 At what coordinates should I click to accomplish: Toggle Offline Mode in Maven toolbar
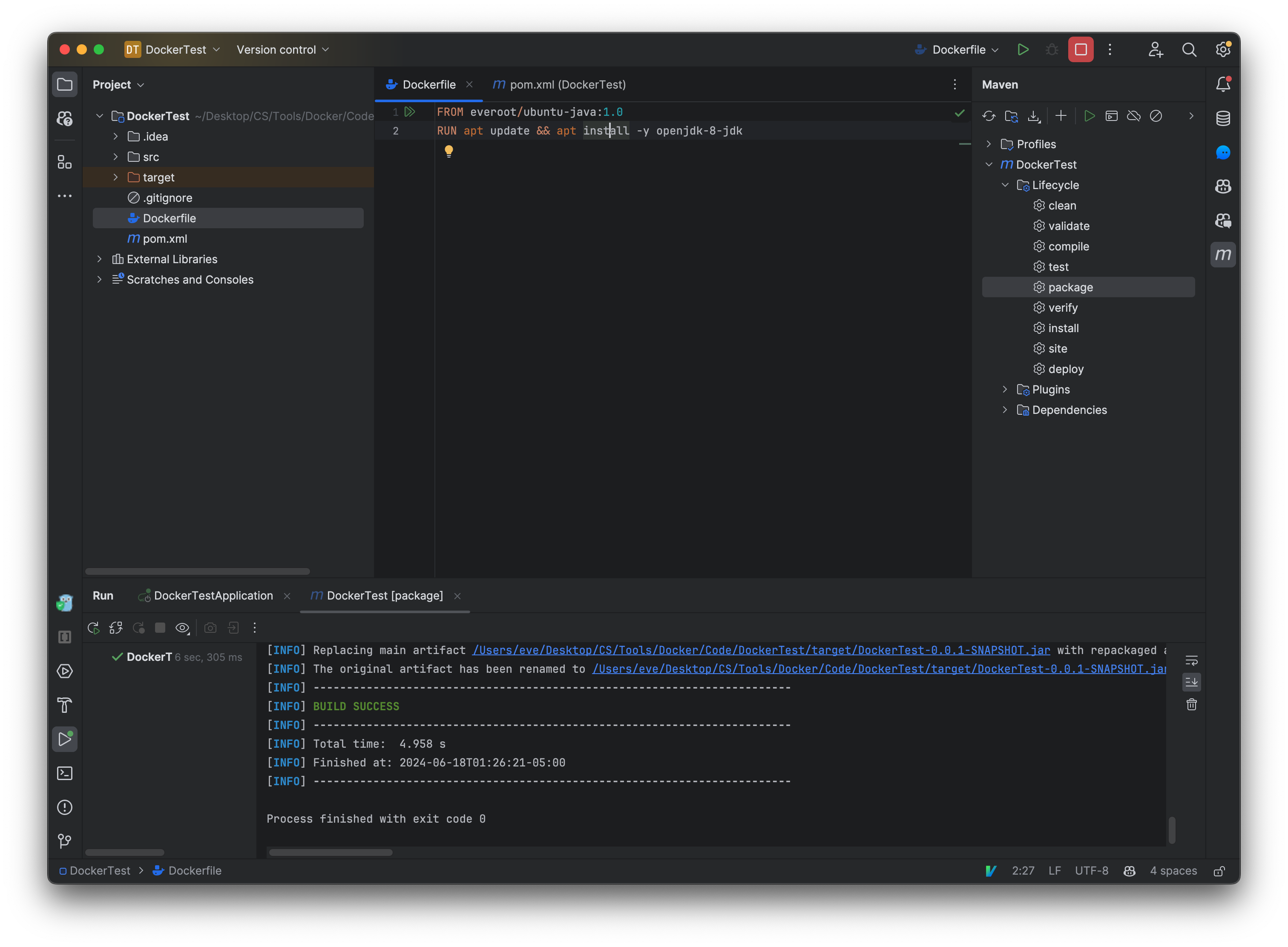tap(1134, 116)
